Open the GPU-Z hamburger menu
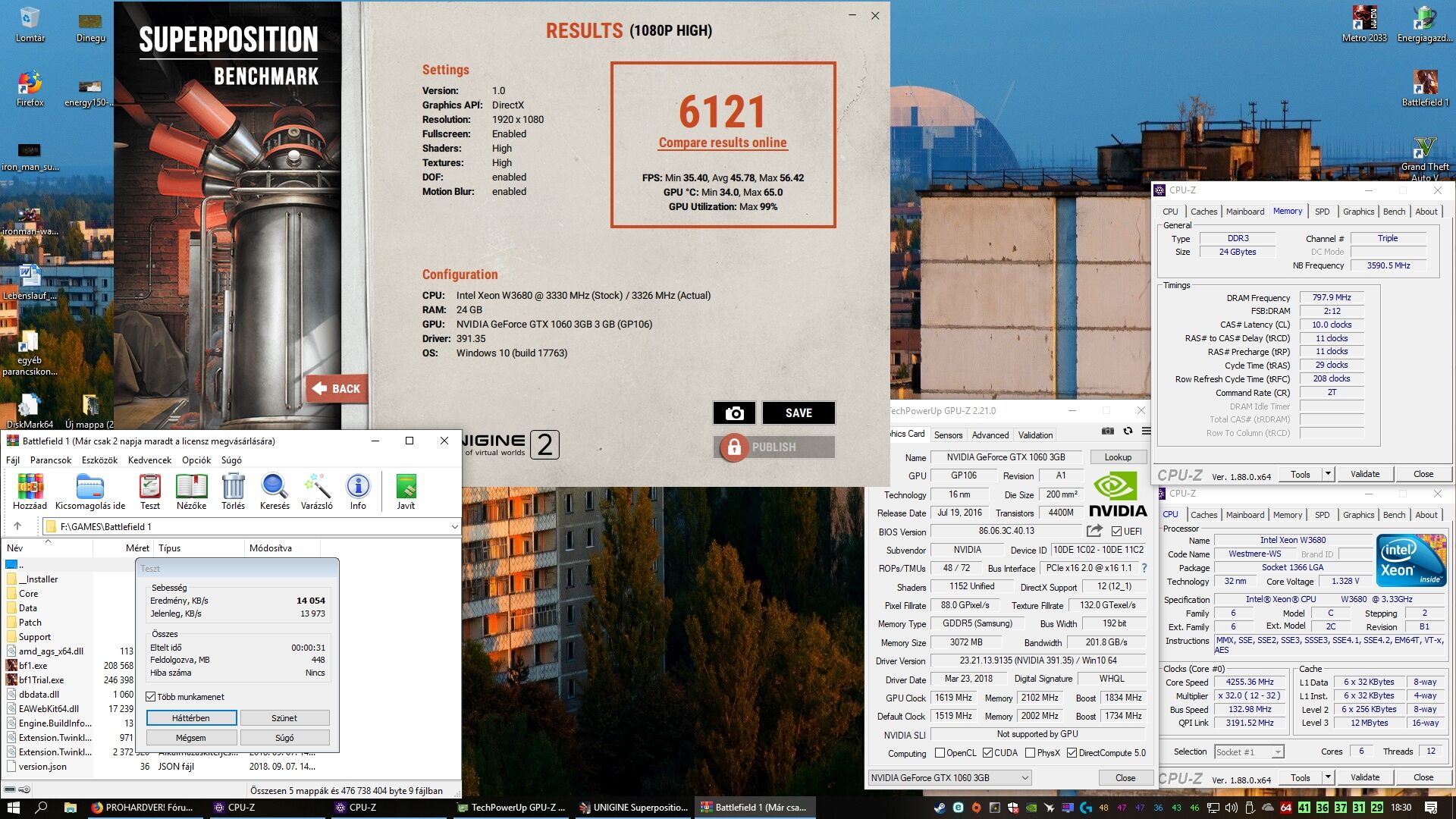The height and width of the screenshot is (819, 1456). pos(1146,431)
